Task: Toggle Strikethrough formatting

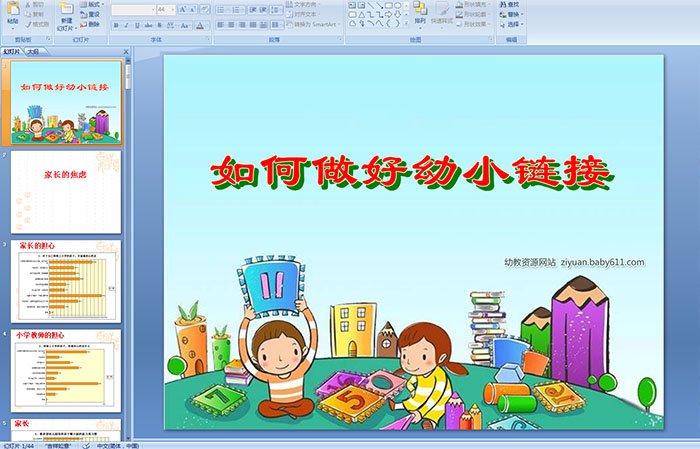Action: 148,25
